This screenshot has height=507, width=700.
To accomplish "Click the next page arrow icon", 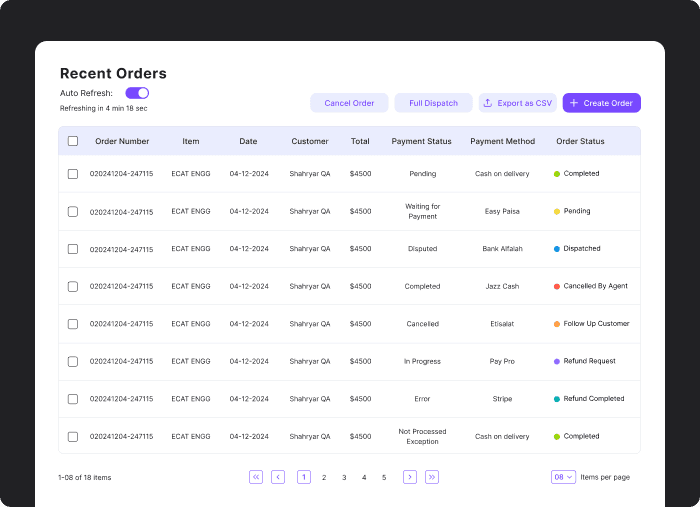I will [x=410, y=477].
